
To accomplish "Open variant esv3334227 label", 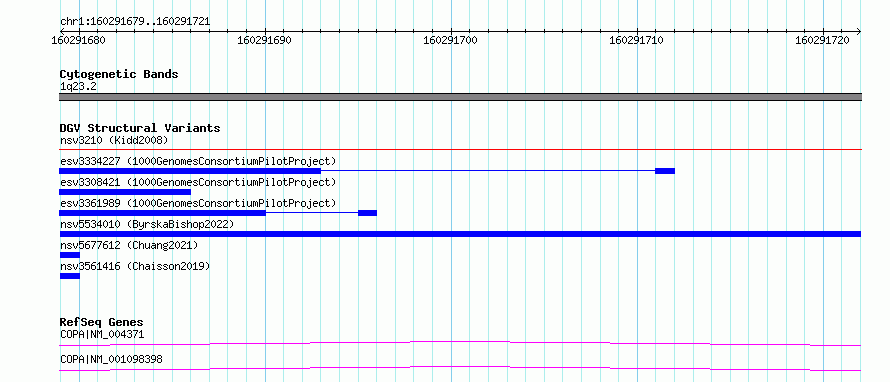I will point(198,161).
